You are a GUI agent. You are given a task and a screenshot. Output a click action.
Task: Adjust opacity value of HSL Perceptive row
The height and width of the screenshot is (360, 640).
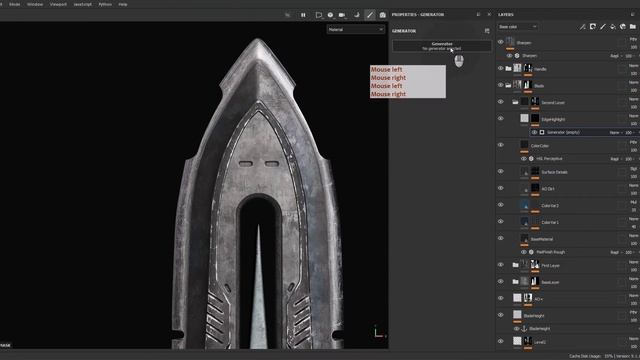629,159
